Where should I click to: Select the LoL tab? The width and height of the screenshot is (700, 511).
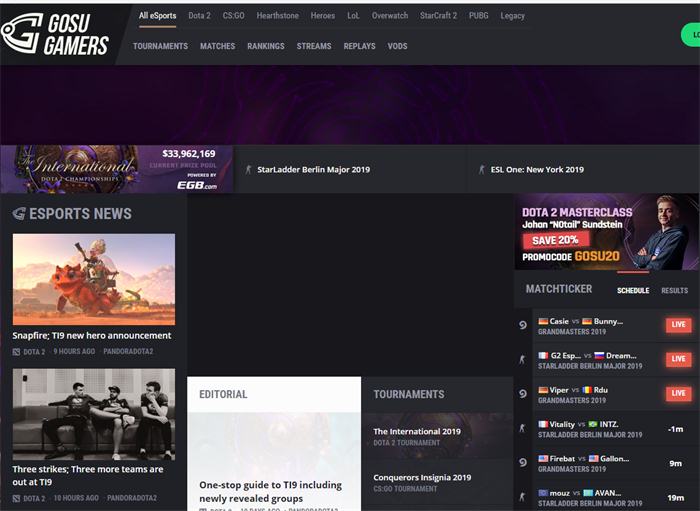[x=353, y=16]
